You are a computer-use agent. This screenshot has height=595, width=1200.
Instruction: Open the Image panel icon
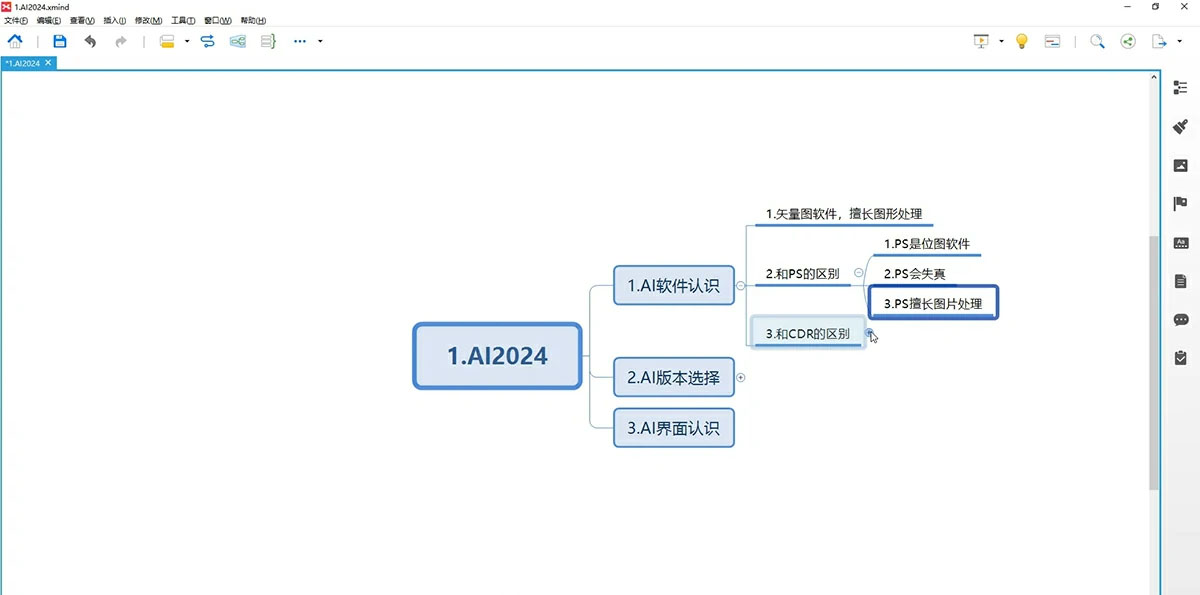(1181, 165)
